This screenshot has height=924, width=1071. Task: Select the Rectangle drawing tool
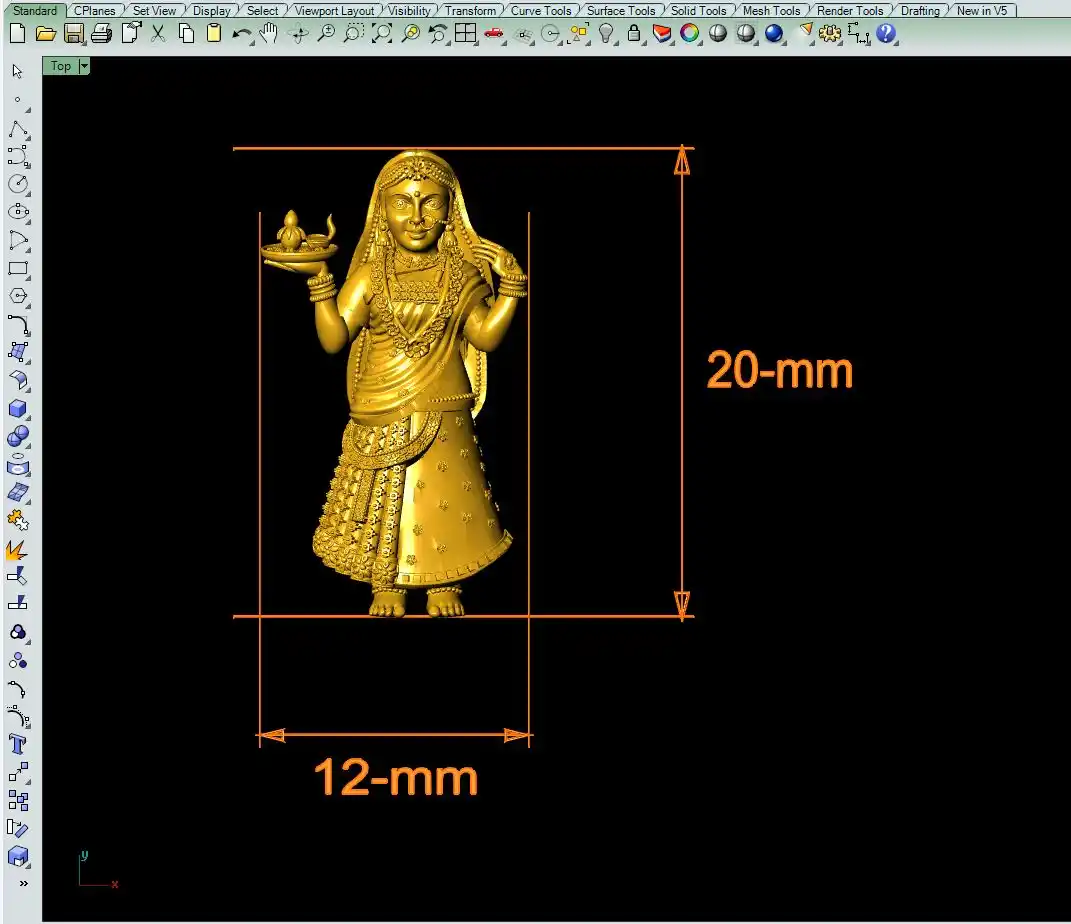(17, 268)
